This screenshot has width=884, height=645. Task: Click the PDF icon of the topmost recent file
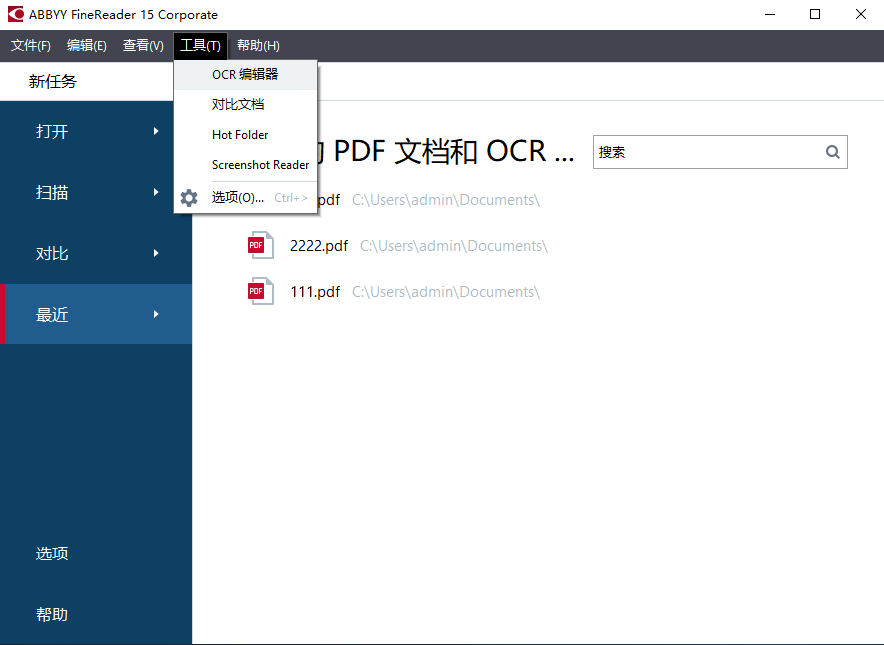click(260, 199)
